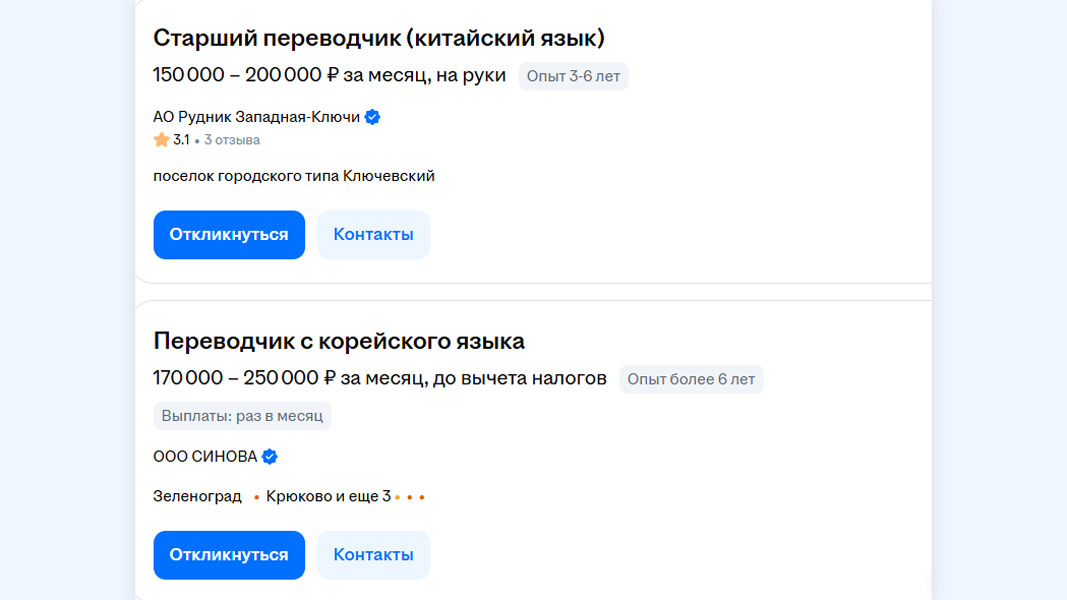Image resolution: width=1067 pixels, height=600 pixels.
Task: Show Контакты for the ООО СИНОВА vacancy
Action: point(373,555)
